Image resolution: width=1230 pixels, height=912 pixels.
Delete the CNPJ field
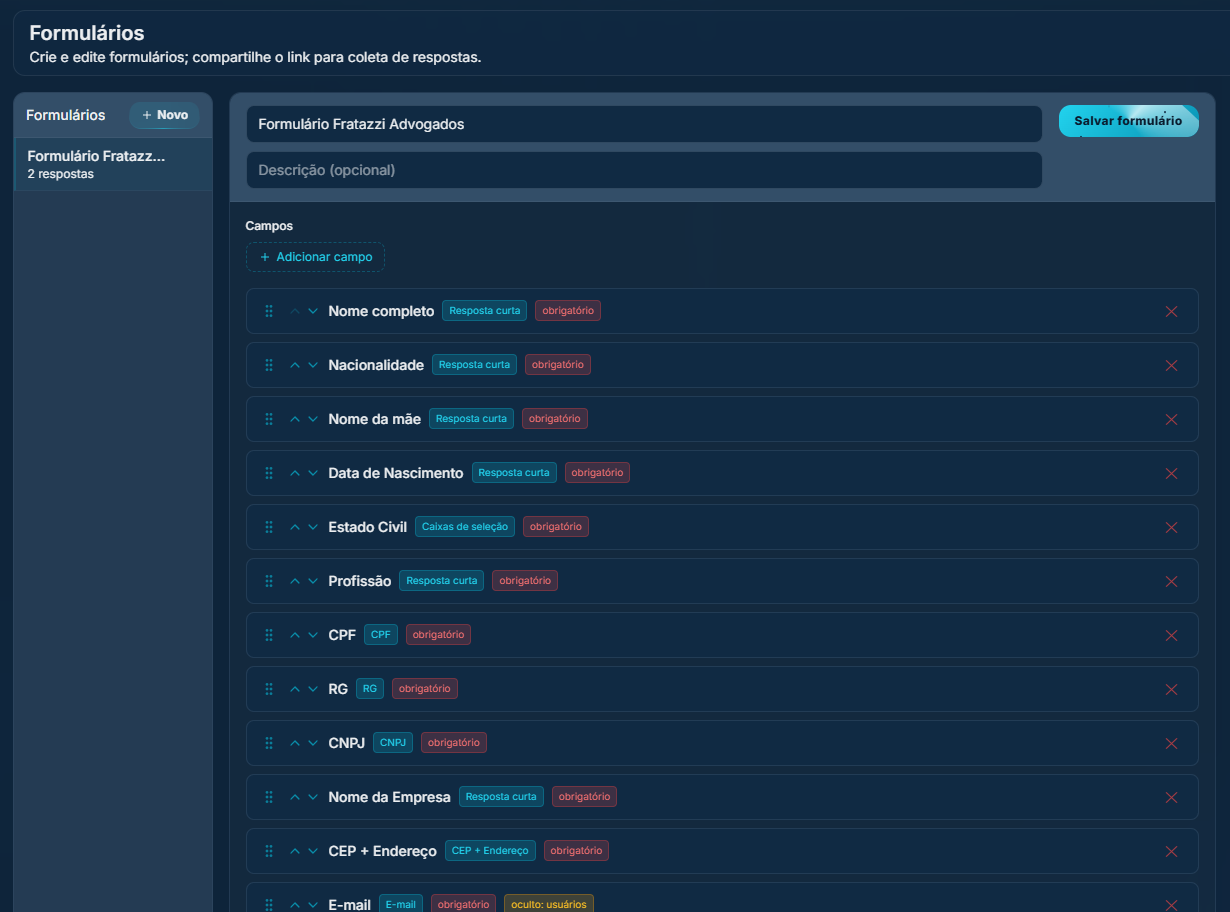click(1172, 743)
